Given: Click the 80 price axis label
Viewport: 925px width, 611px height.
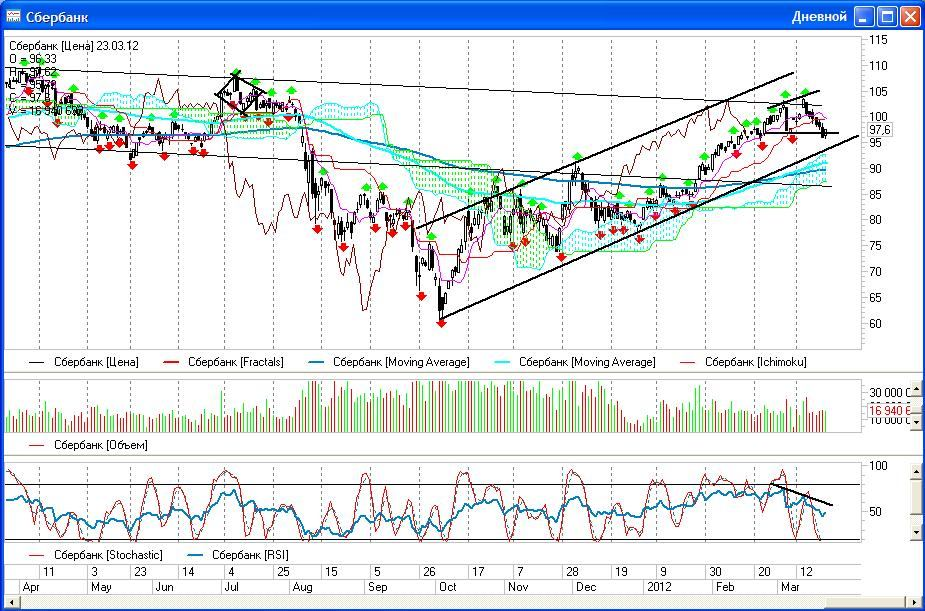Looking at the screenshot, I should pyautogui.click(x=875, y=220).
